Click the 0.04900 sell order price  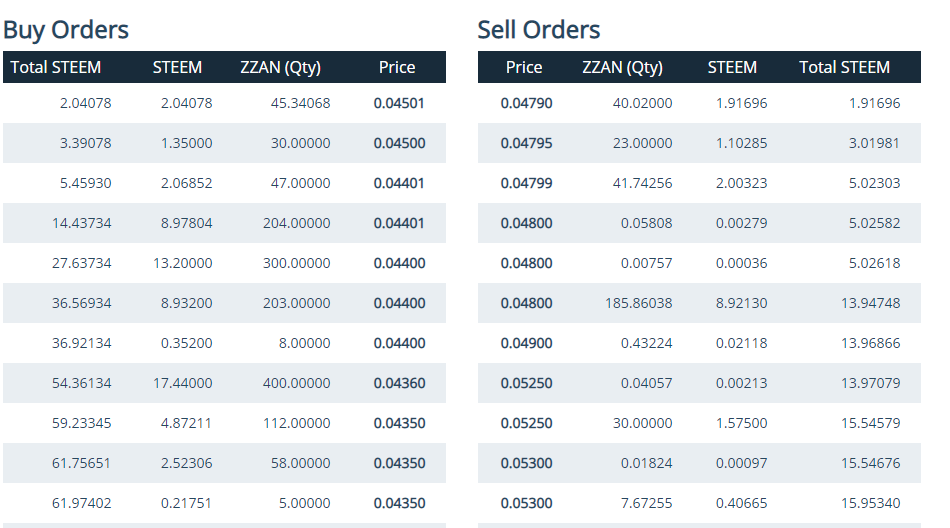(526, 343)
